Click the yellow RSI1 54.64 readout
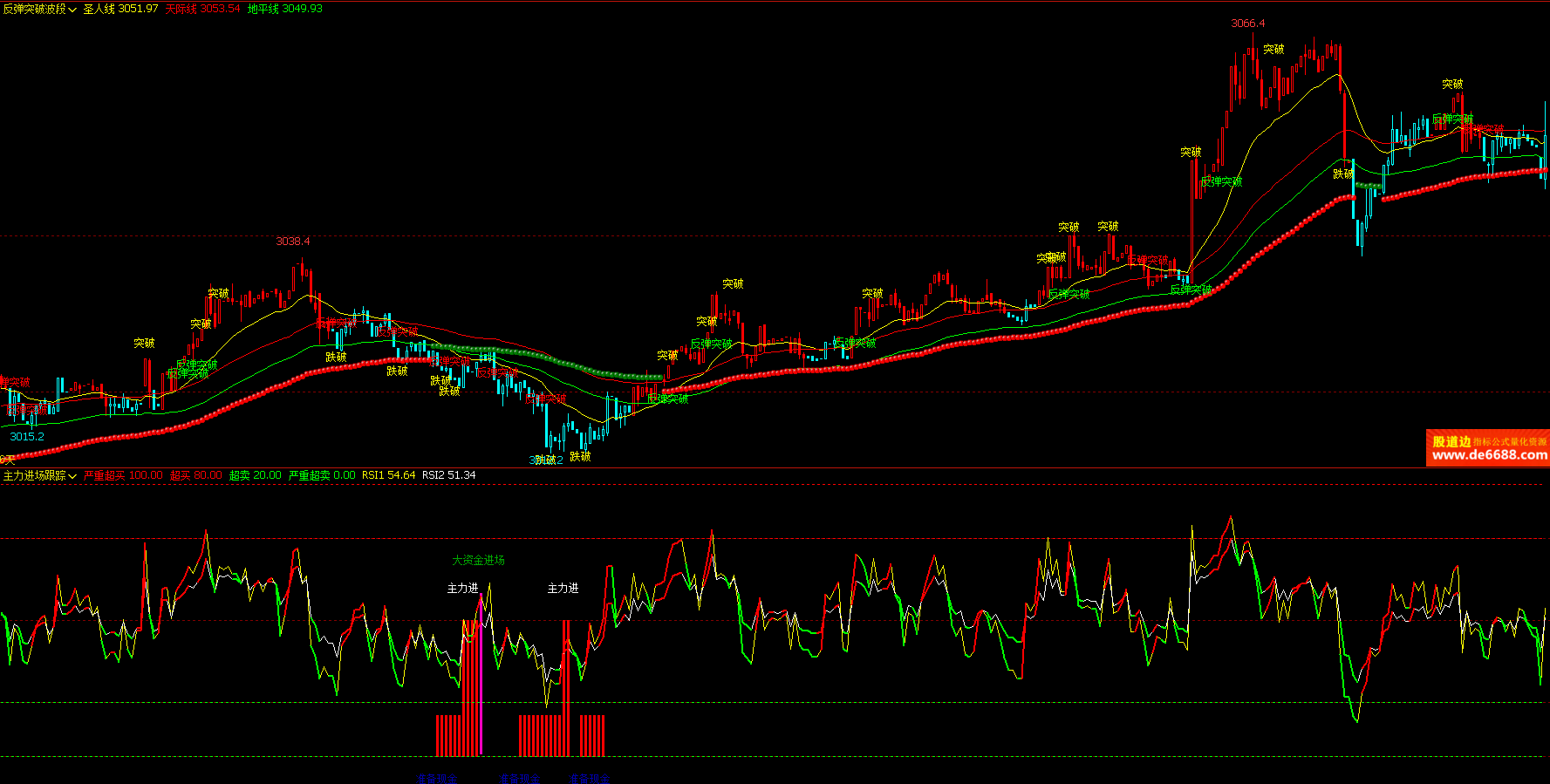This screenshot has height=784, width=1550. (388, 475)
